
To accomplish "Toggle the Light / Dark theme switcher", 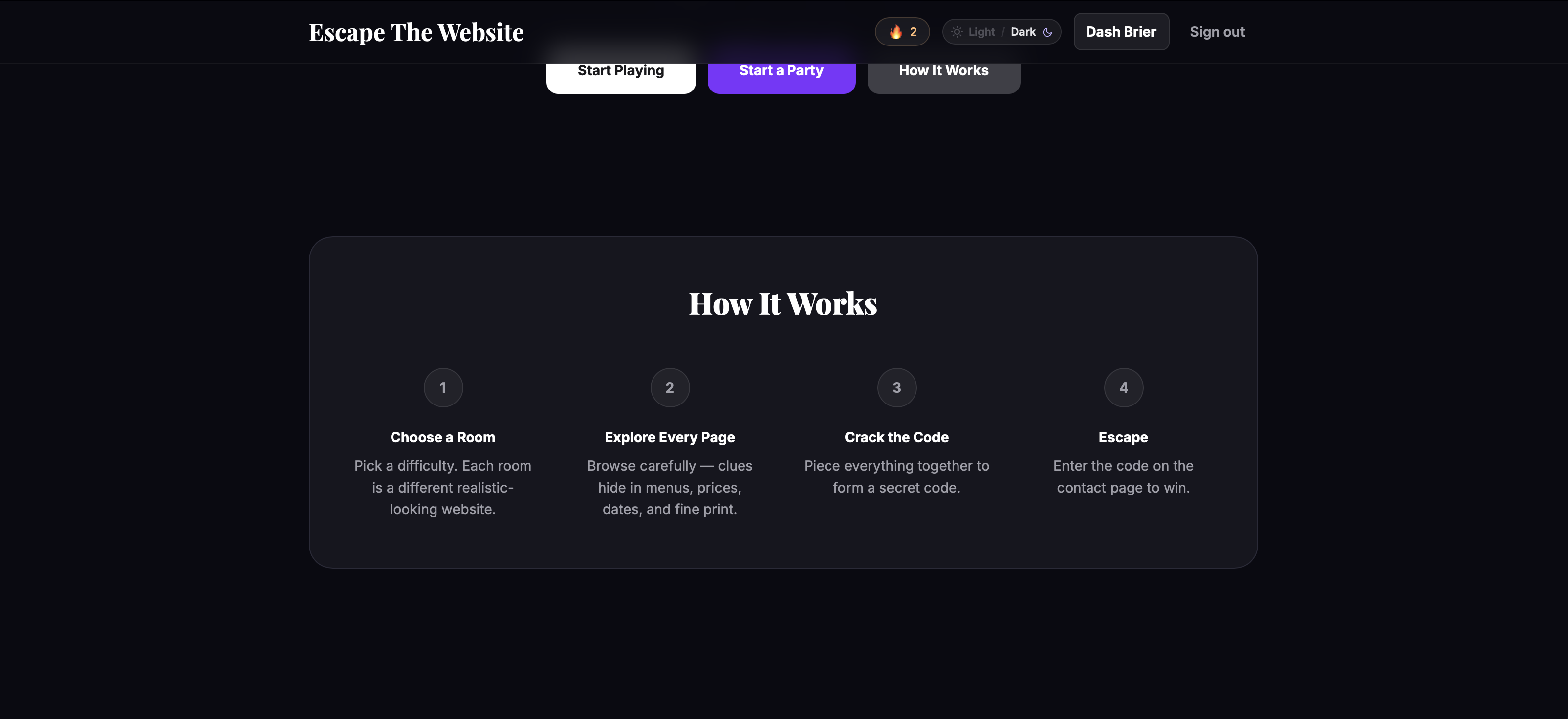I will pyautogui.click(x=1002, y=32).
